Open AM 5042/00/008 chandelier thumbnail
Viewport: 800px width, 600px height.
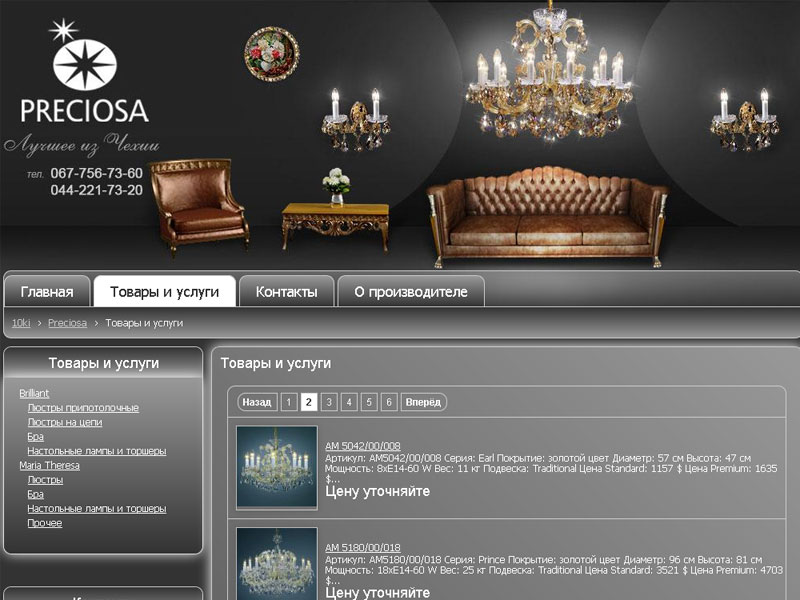point(277,467)
